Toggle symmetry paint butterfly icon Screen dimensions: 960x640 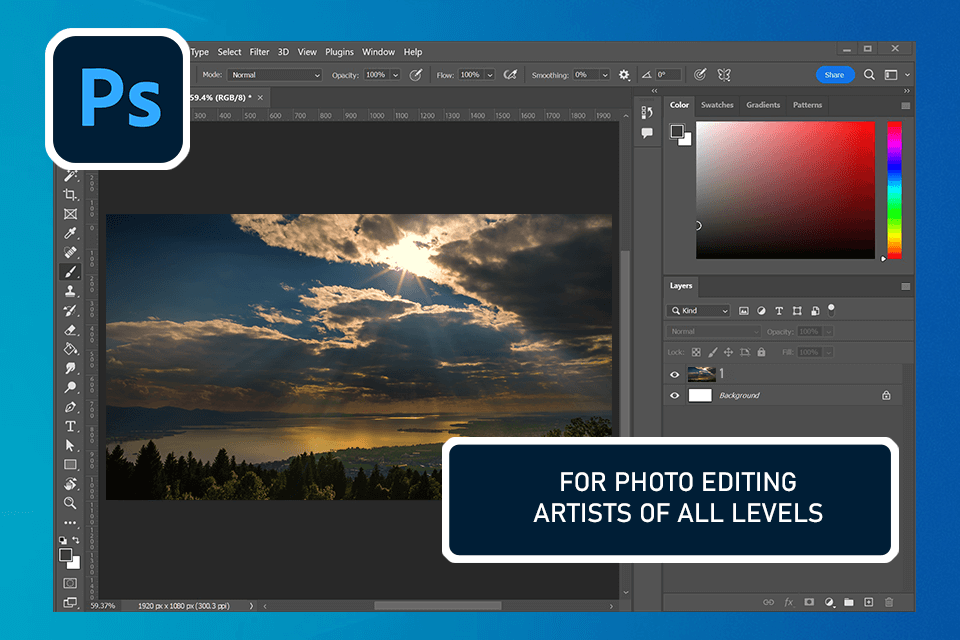[724, 75]
